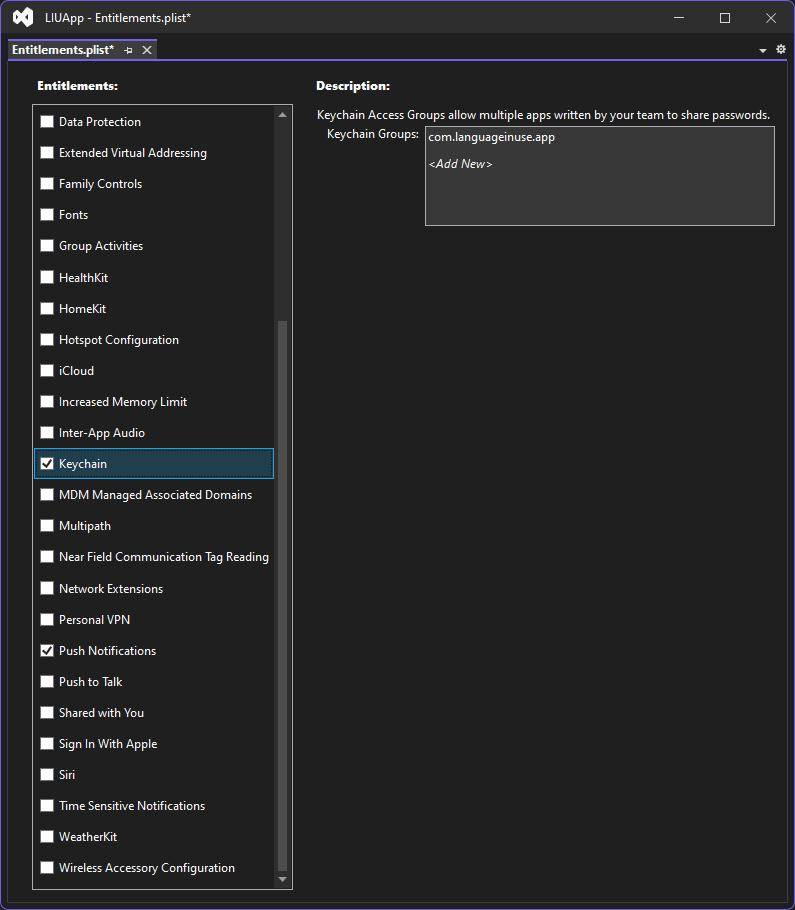Minimize the LIUApp window
The image size is (795, 910).
coord(679,18)
